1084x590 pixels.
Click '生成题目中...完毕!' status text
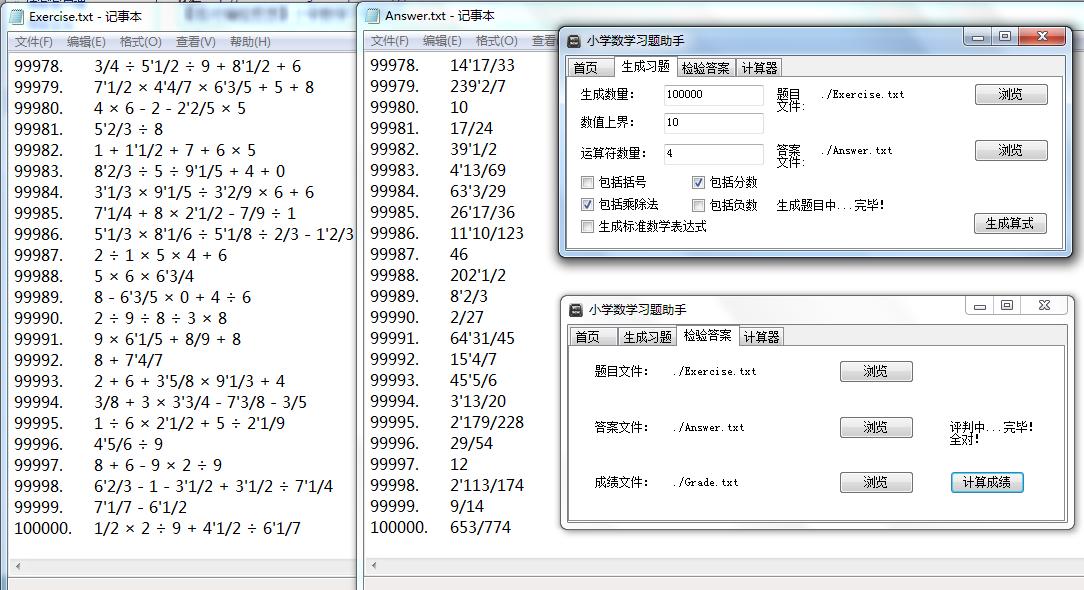click(x=830, y=205)
